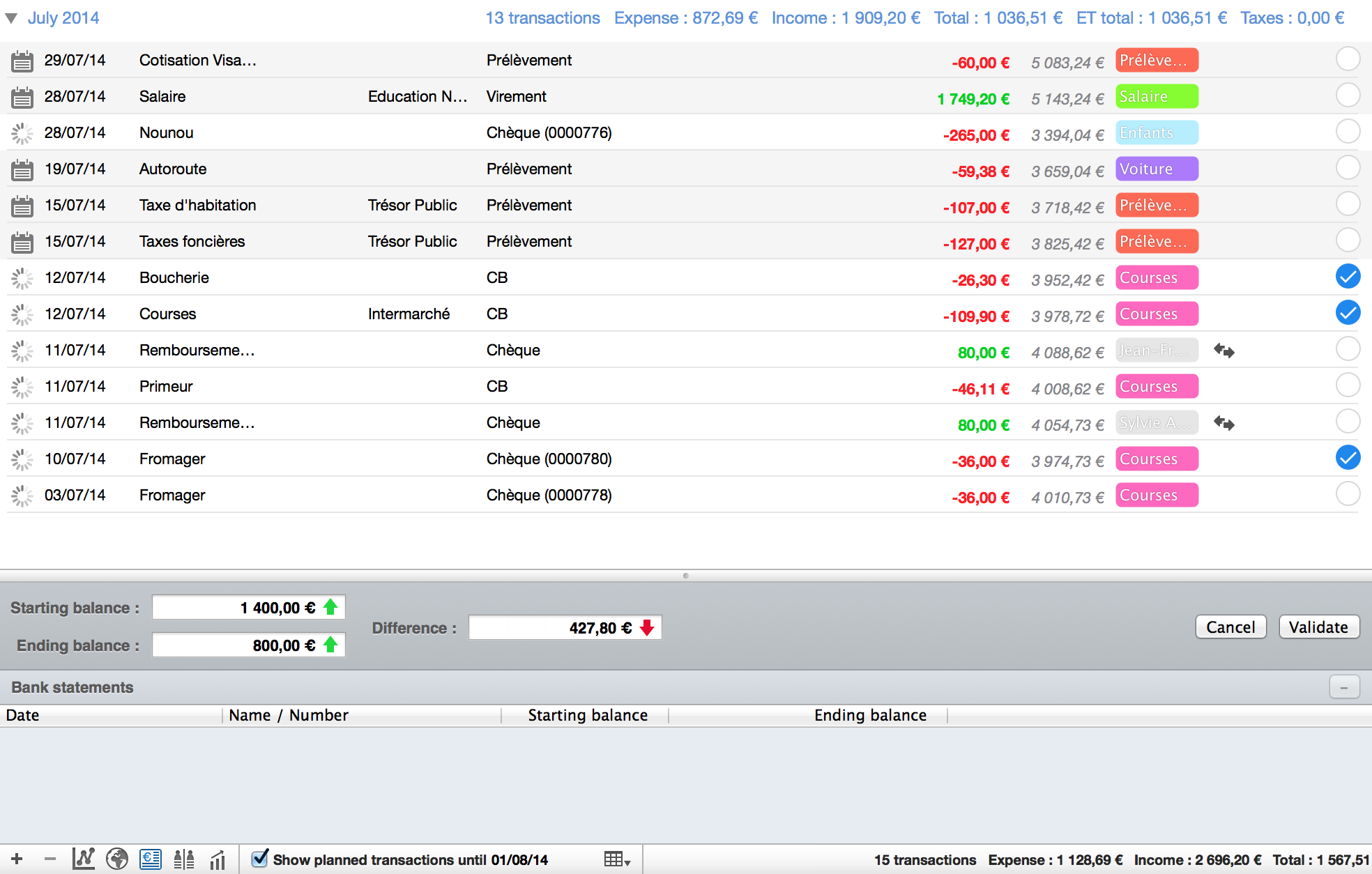Click pending icon for Jean-Fr Rembourseme row
Screen dimensions: 1372x874
(22, 351)
